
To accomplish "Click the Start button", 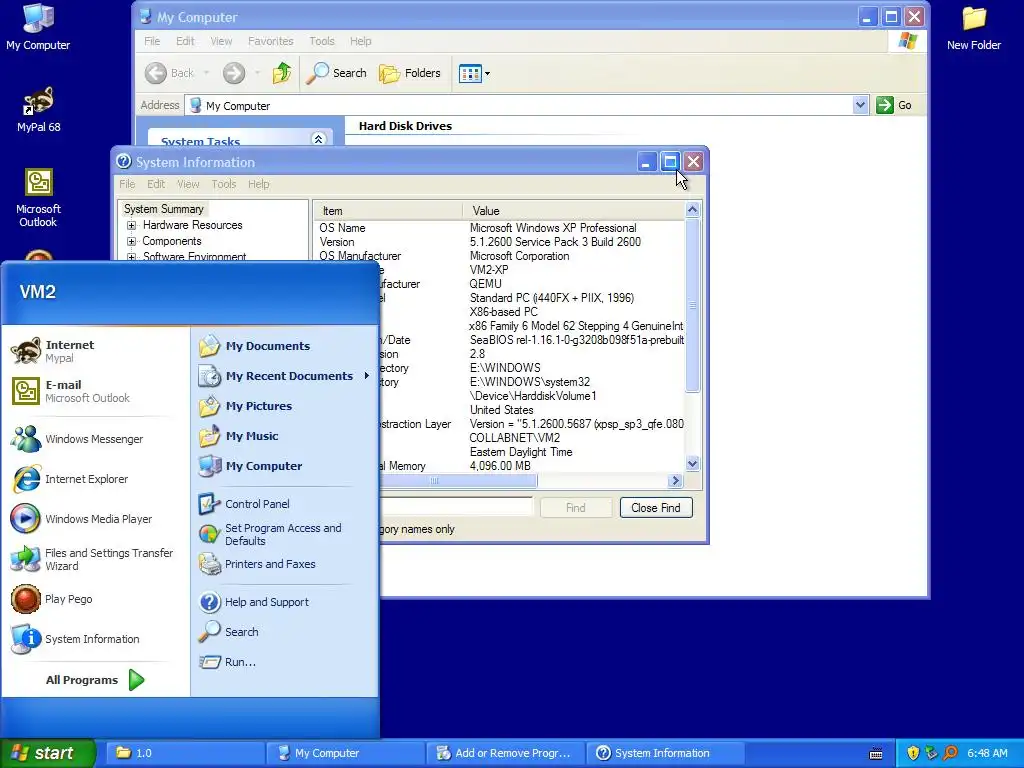I will 47,753.
